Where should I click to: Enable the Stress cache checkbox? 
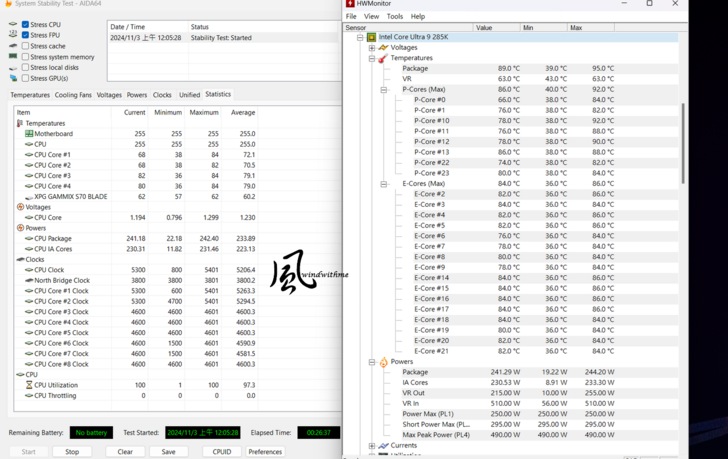(25, 46)
